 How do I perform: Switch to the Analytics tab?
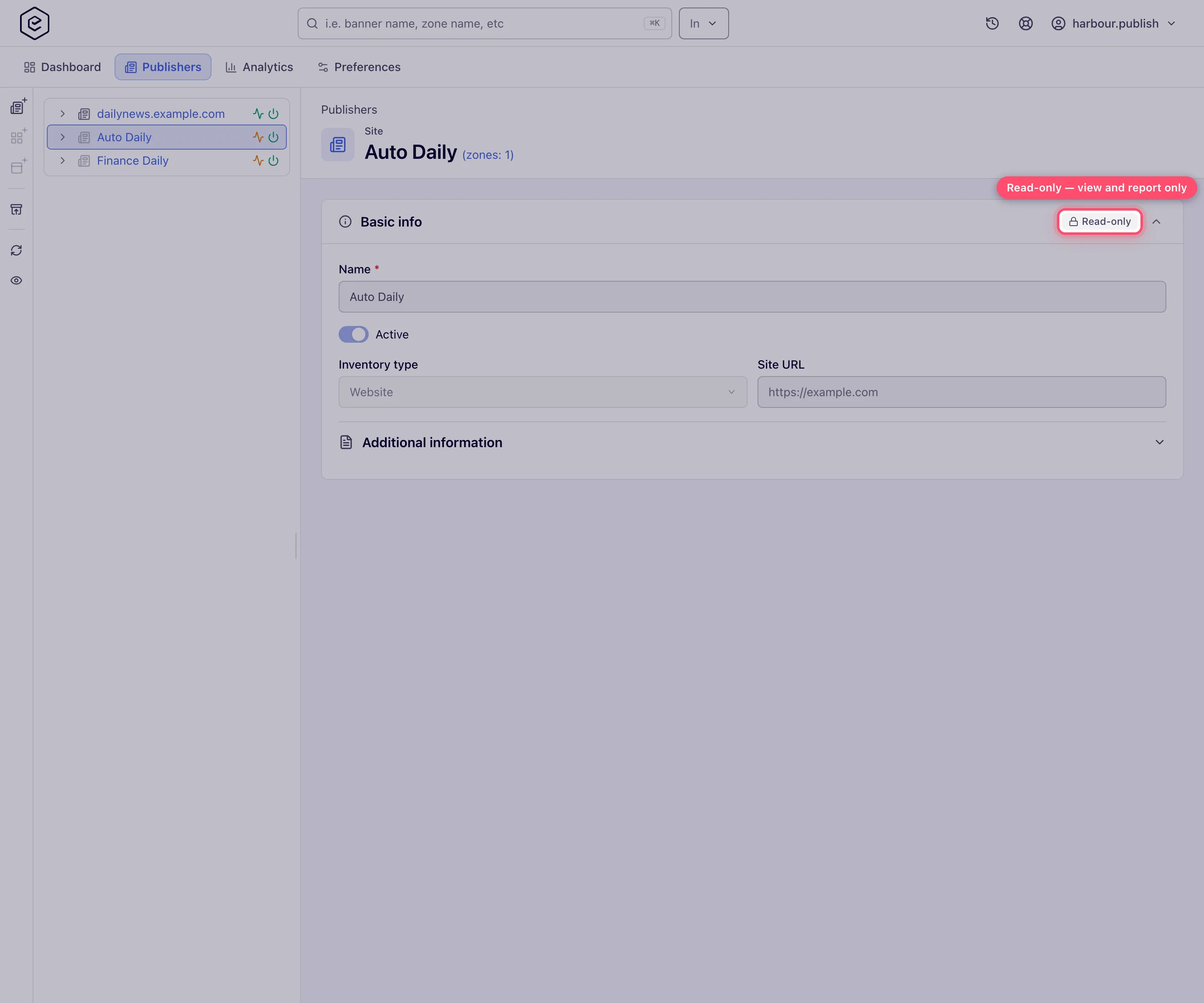(259, 67)
